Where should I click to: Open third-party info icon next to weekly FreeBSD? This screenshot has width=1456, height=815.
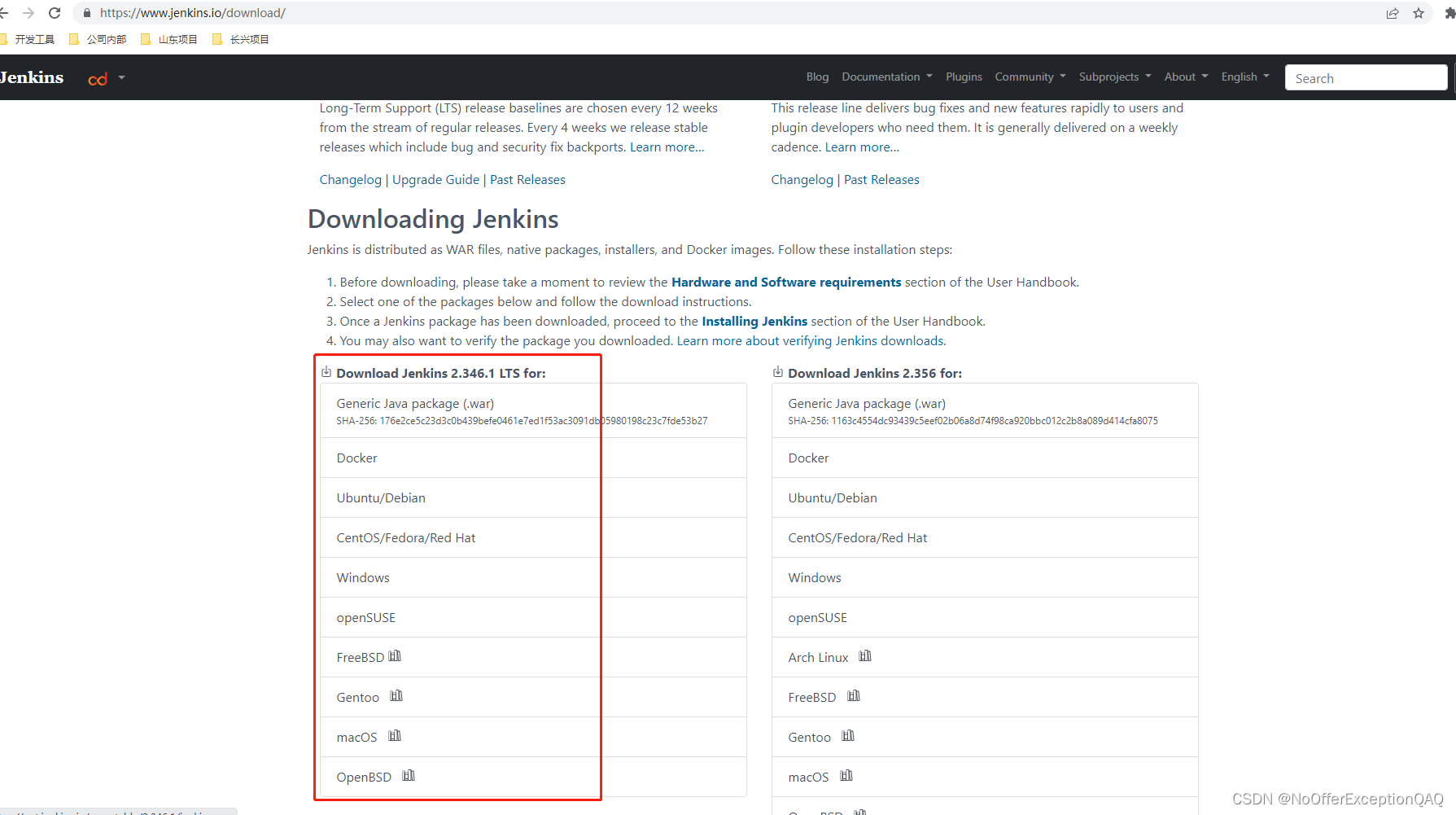(x=854, y=696)
